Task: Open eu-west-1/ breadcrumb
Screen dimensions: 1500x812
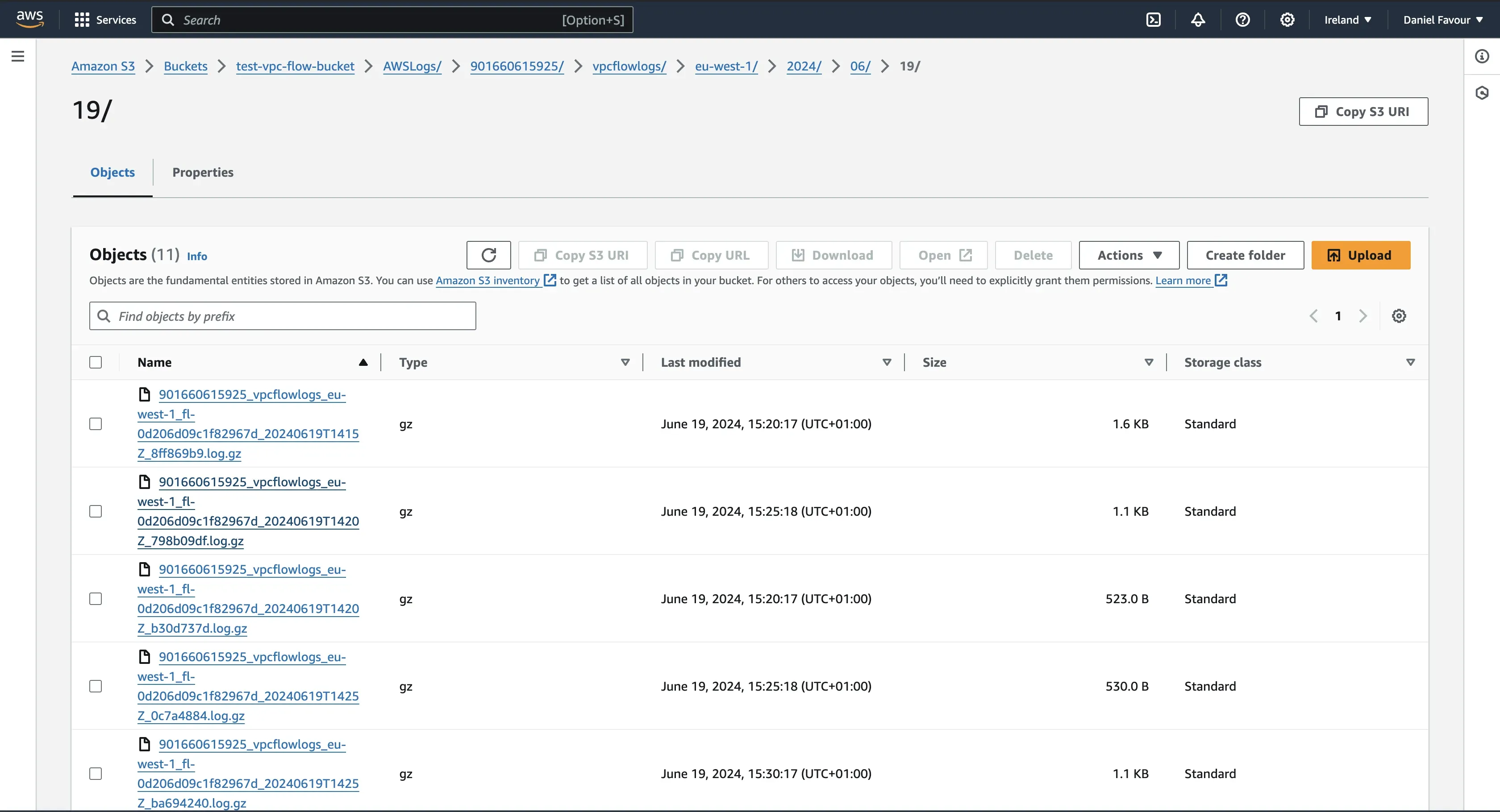Action: pos(726,66)
